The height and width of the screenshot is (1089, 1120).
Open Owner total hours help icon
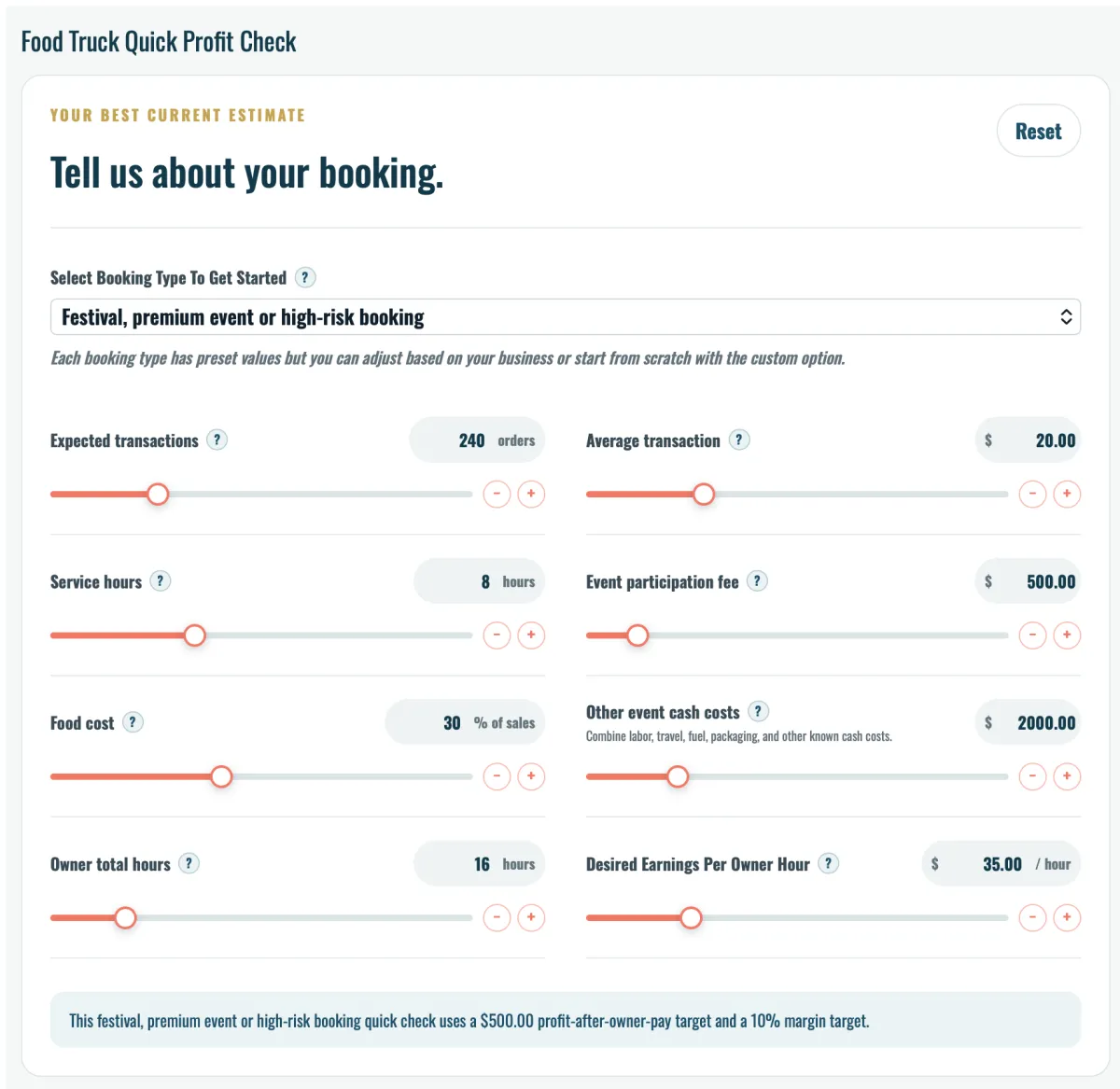click(189, 863)
